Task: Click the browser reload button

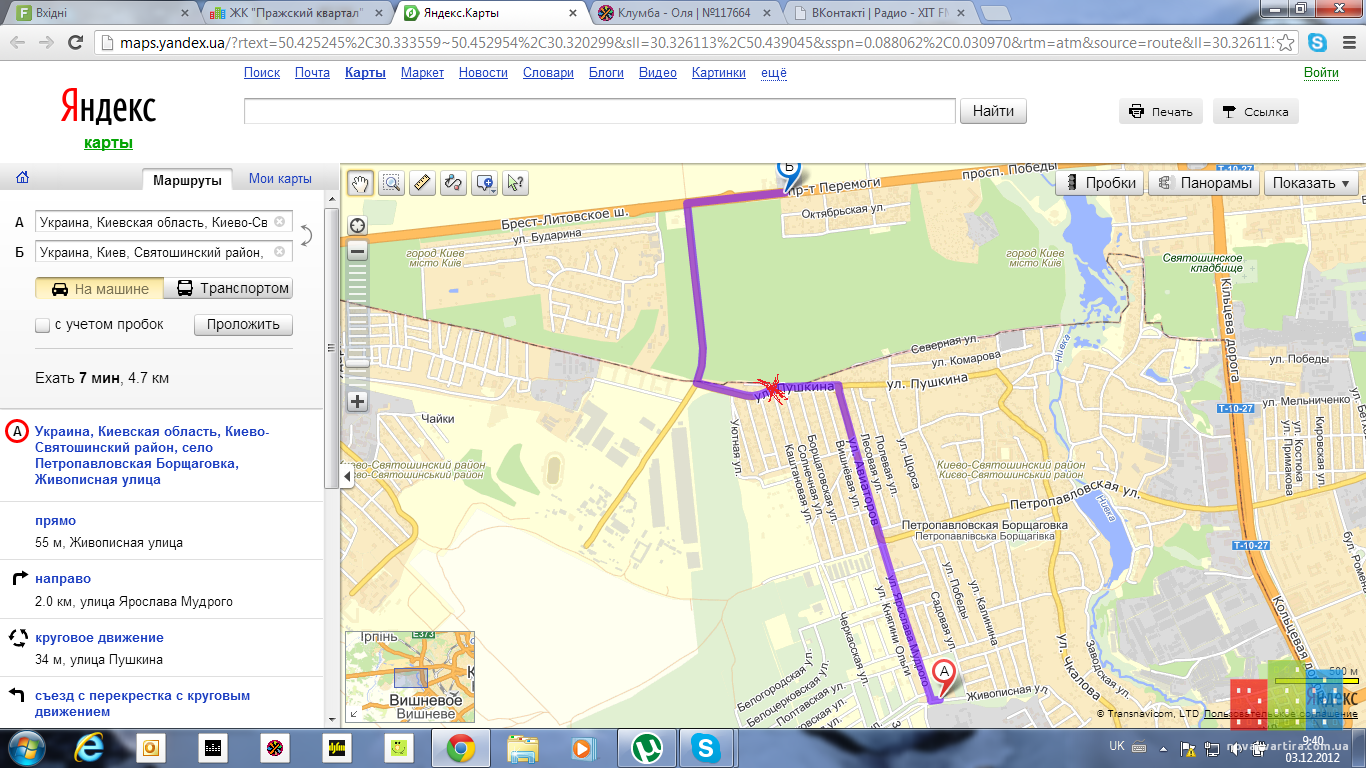Action: 76,43
